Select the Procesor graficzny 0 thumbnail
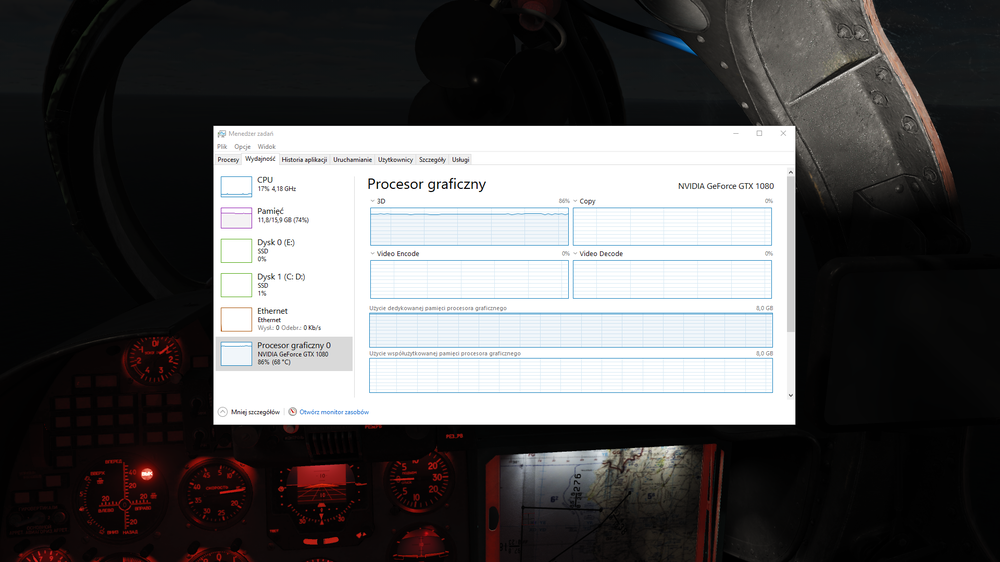This screenshot has width=1000, height=562. [x=236, y=354]
